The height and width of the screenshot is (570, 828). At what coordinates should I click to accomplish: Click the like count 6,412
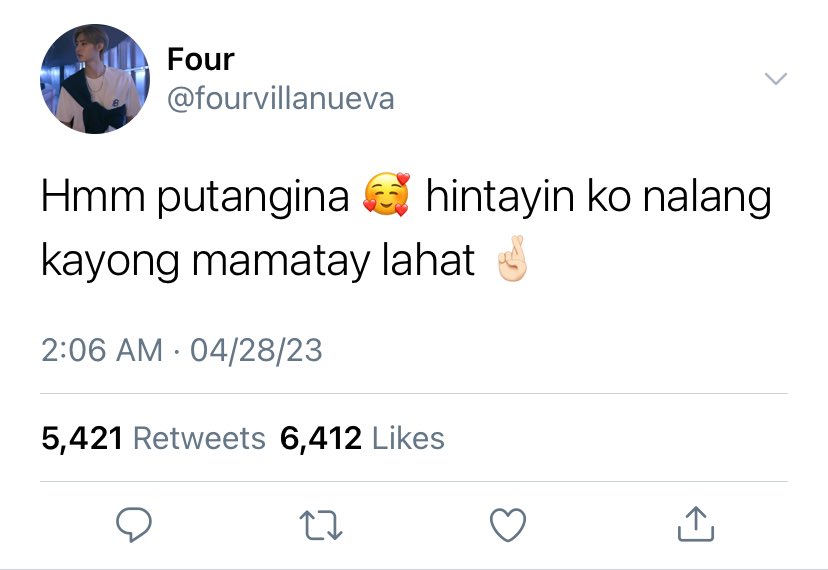pyautogui.click(x=321, y=439)
